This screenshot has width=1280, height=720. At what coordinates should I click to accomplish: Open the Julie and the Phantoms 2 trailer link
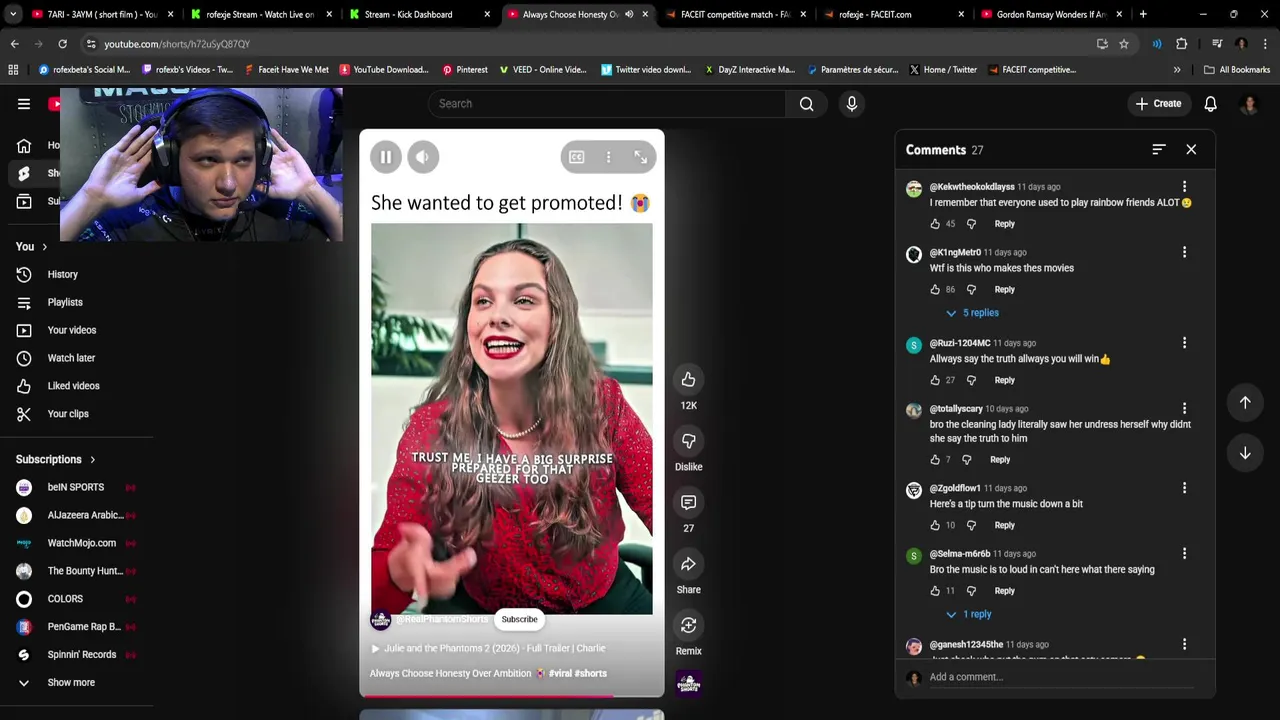(488, 648)
